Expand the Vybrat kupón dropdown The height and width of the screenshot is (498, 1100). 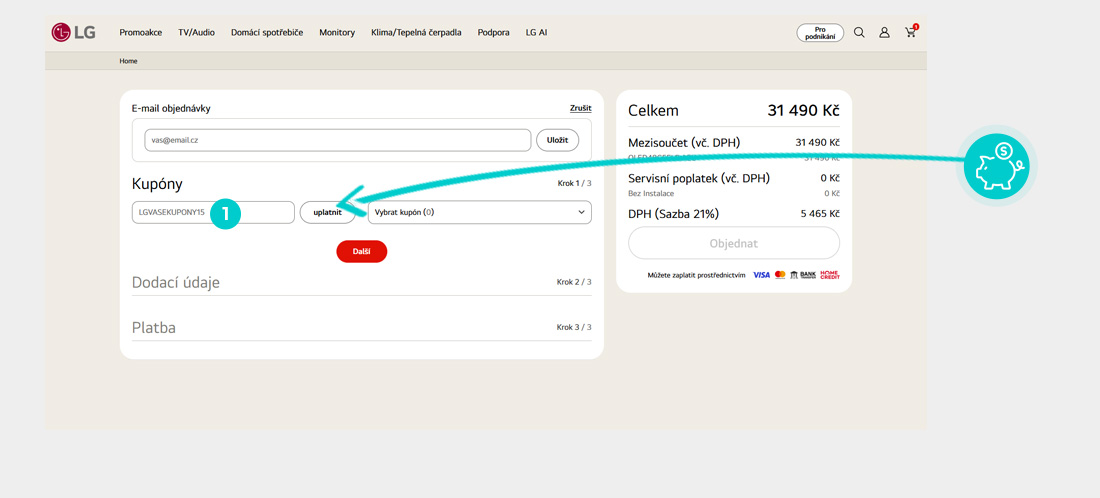[x=480, y=212]
